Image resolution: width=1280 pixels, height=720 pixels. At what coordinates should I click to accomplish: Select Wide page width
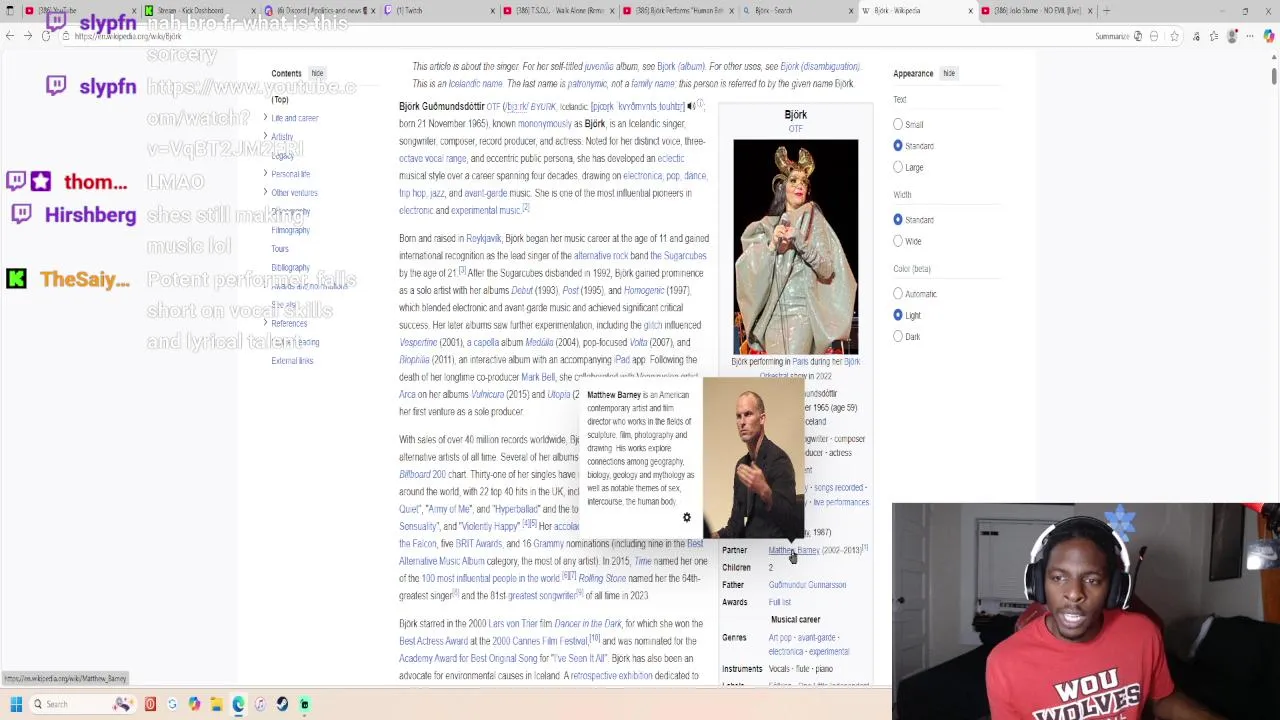pos(898,241)
